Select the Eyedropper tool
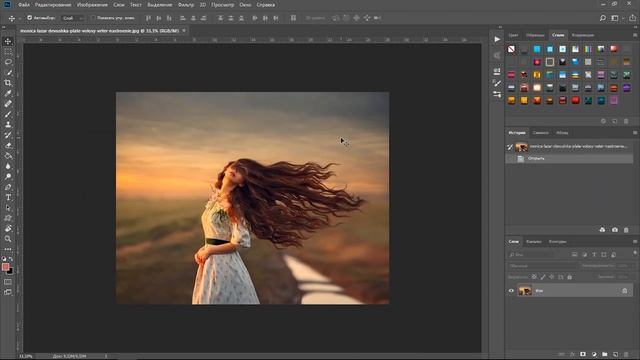 click(x=8, y=93)
